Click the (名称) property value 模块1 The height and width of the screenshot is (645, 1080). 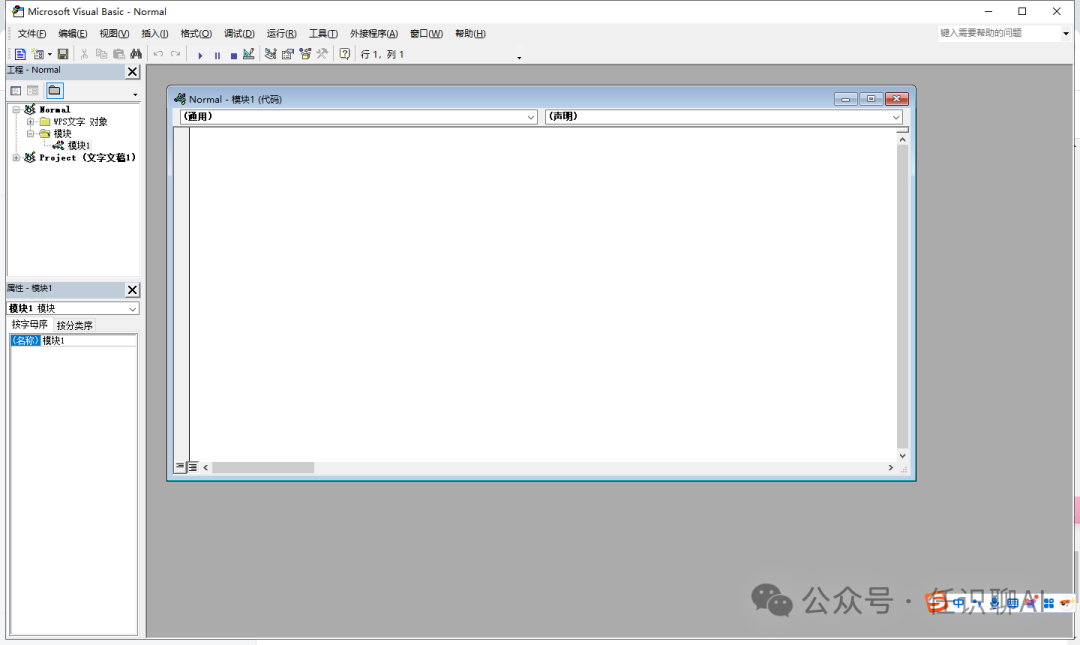89,340
